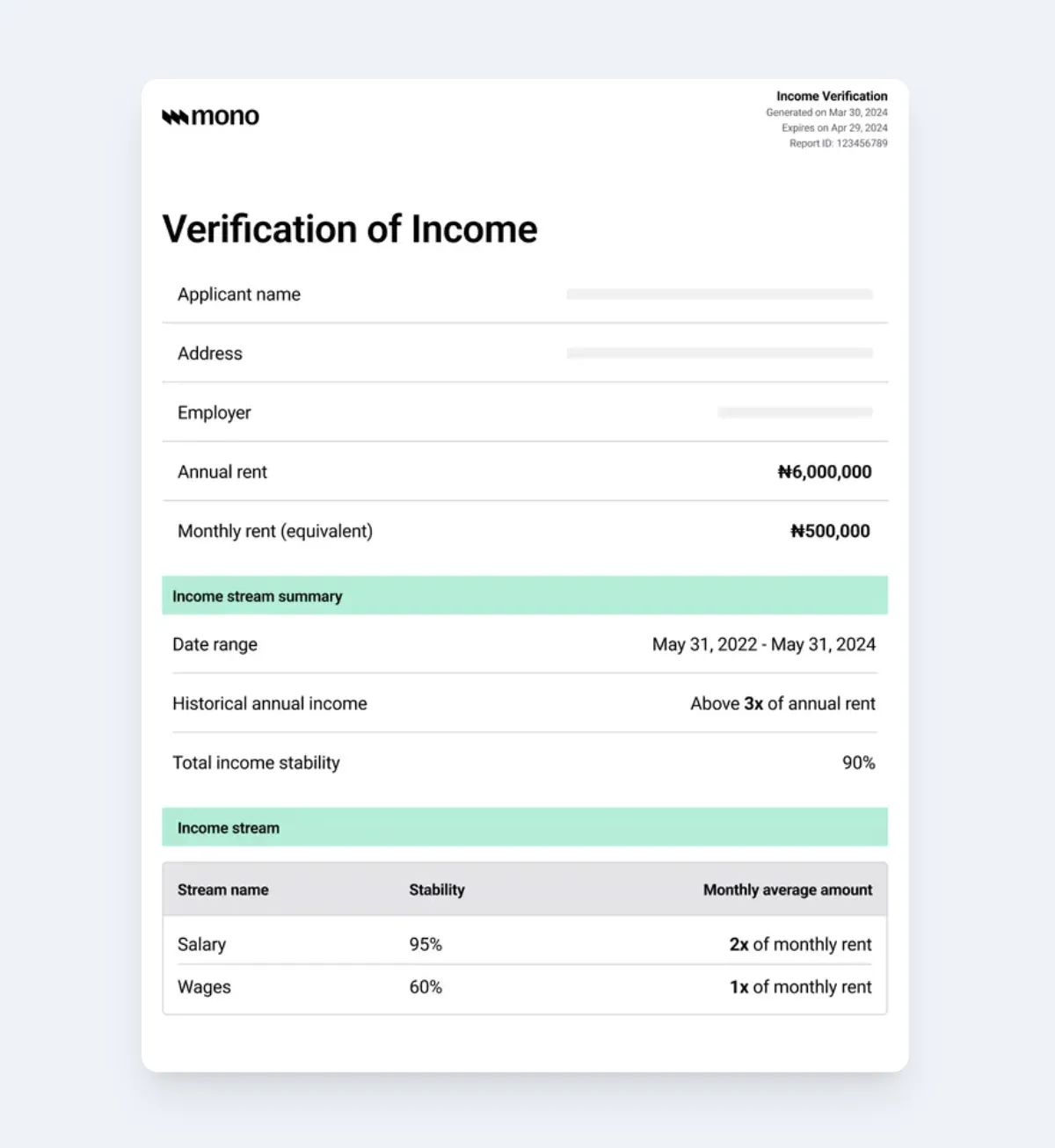Click the Income stream section header

click(x=525, y=828)
